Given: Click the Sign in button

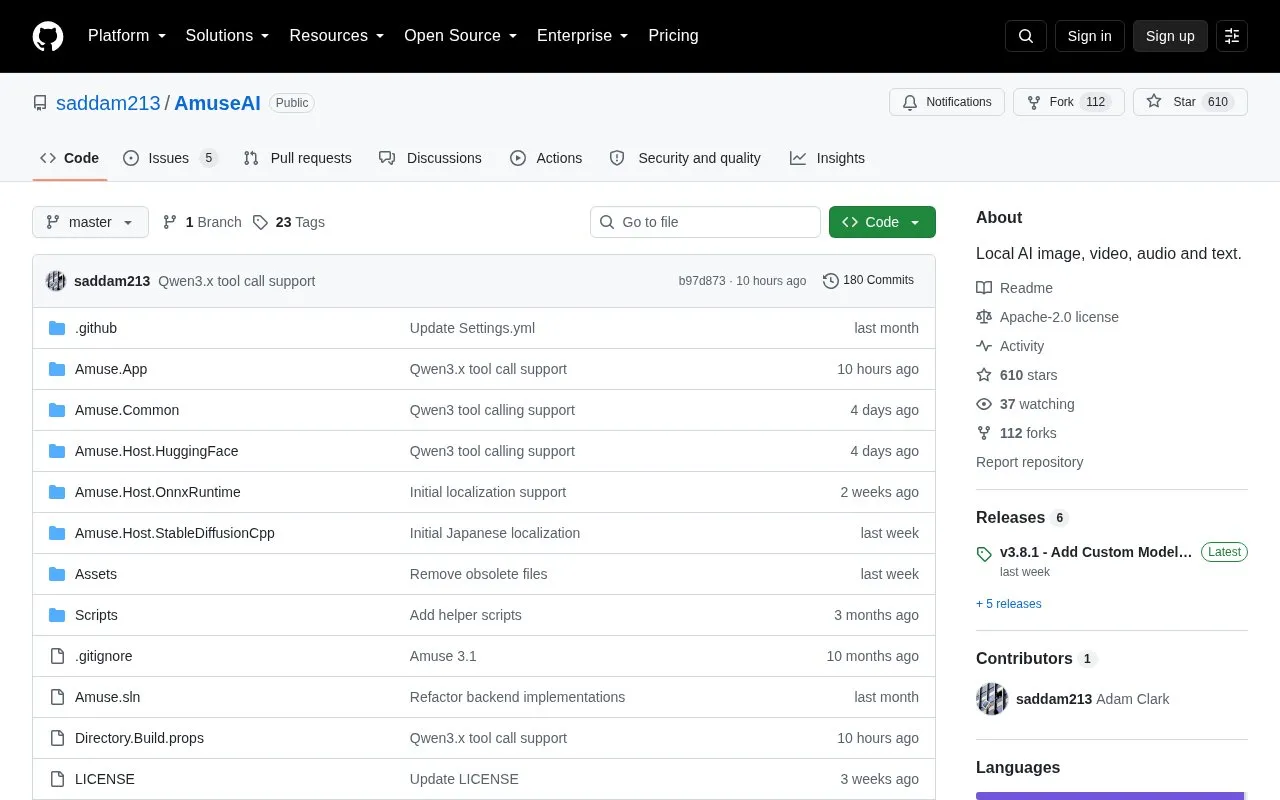Looking at the screenshot, I should tap(1089, 36).
